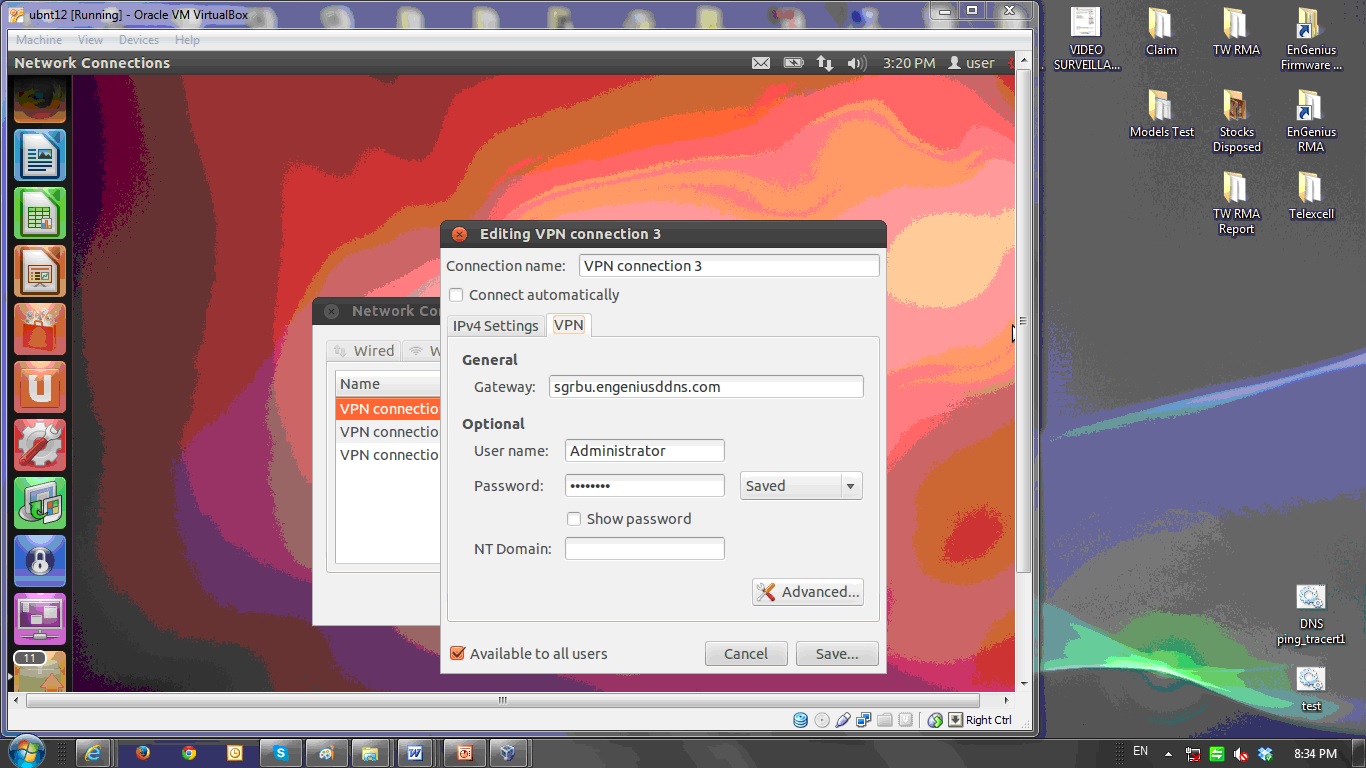Open the Windows EN language bar

pyautogui.click(x=1140, y=752)
